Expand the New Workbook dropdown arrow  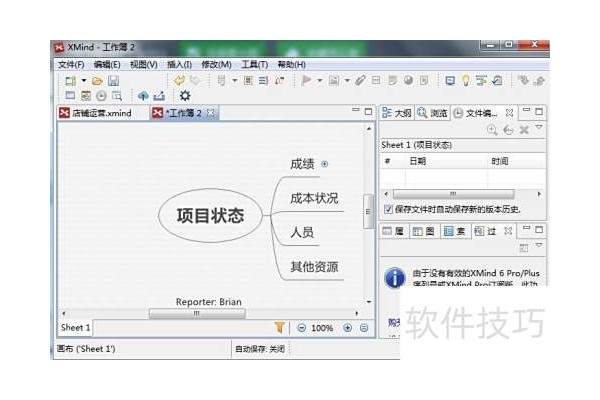pyautogui.click(x=84, y=81)
